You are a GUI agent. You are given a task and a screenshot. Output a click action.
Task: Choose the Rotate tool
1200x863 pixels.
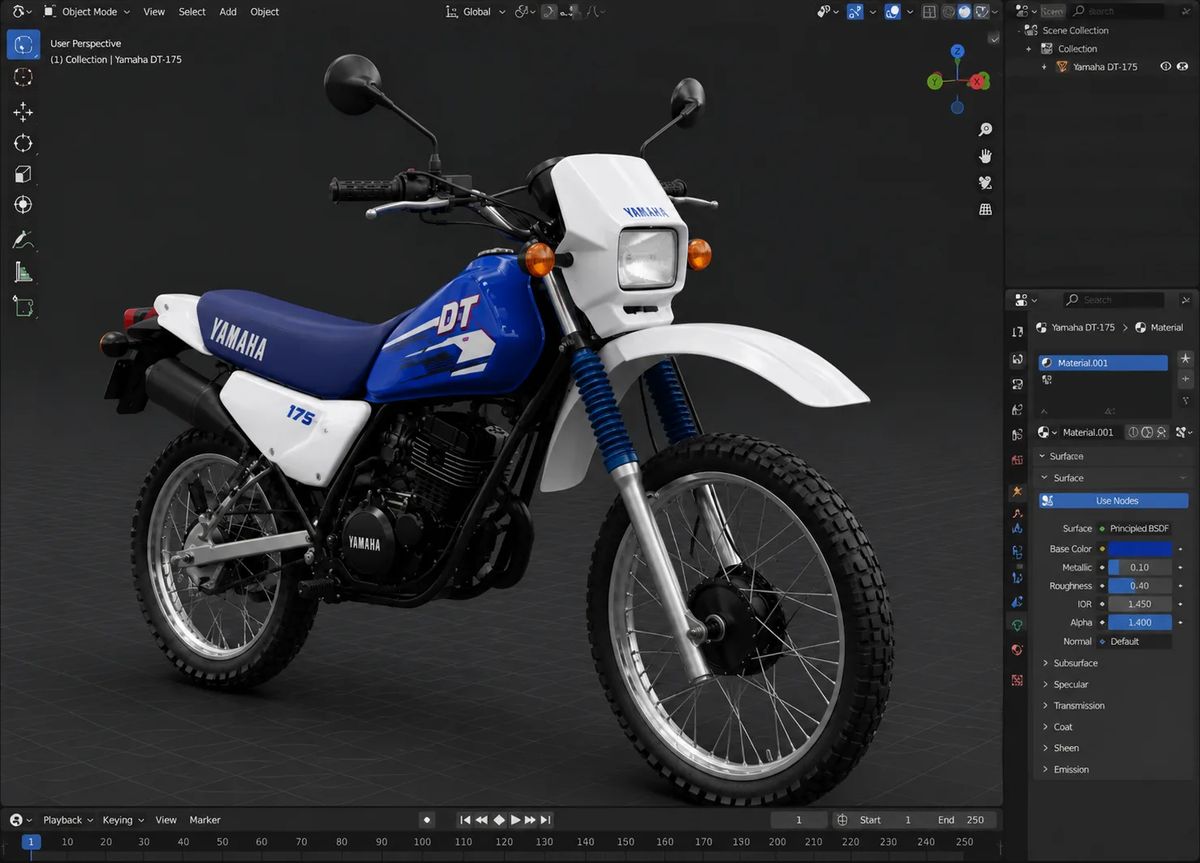[x=23, y=143]
